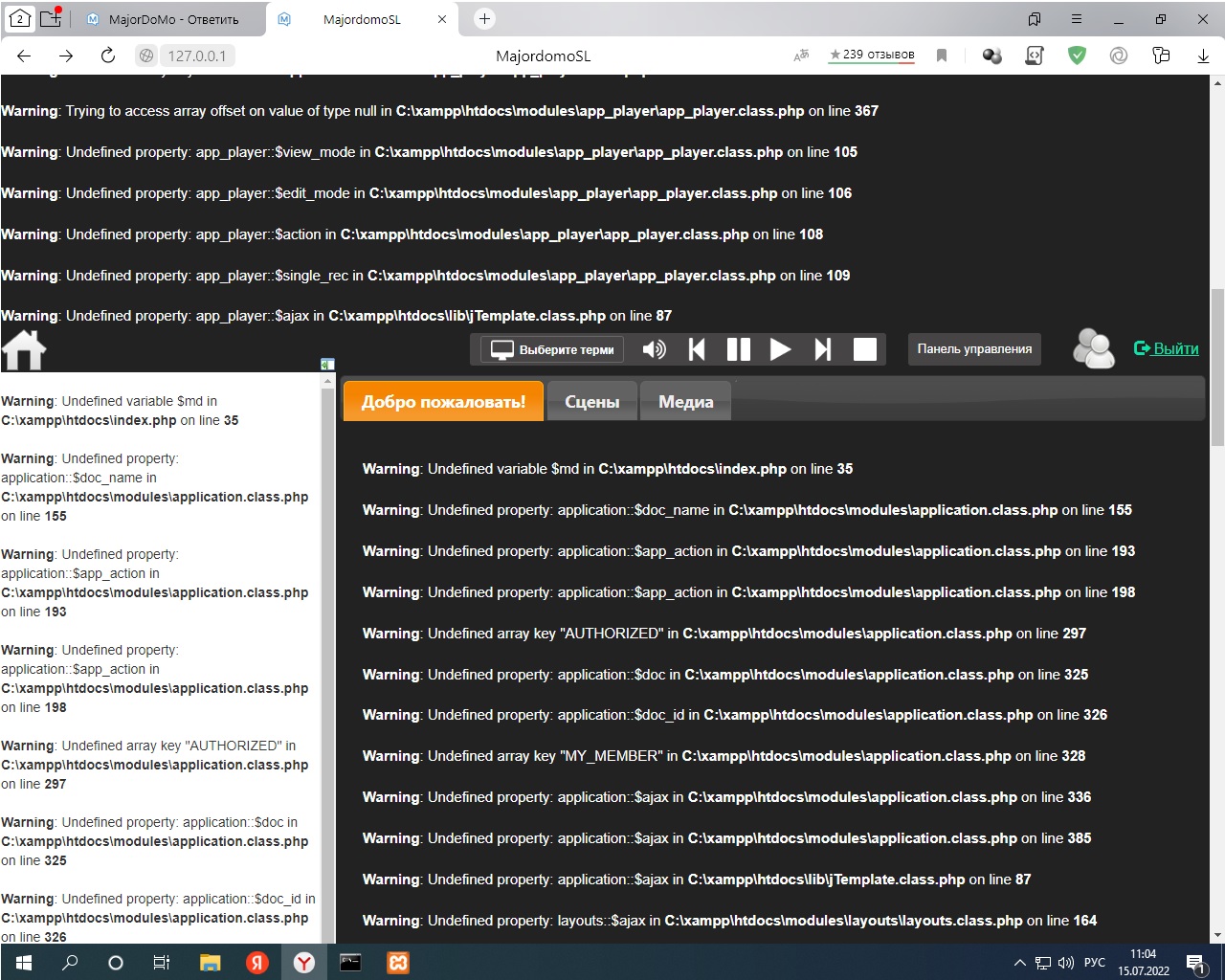Open Windows taskbar search
This screenshot has width=1225, height=980.
[69, 963]
